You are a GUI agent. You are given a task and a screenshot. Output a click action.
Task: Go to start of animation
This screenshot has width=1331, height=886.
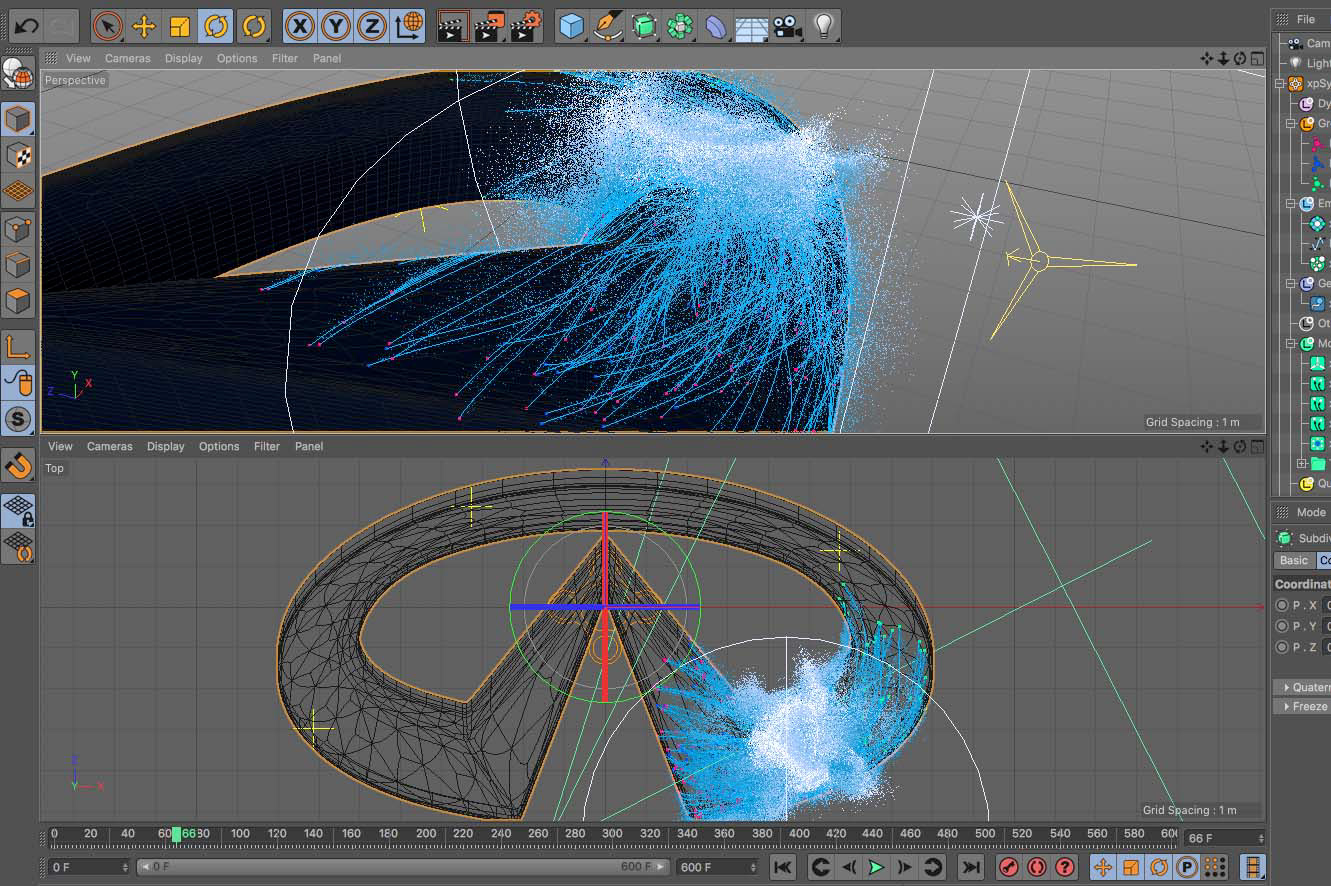[x=783, y=867]
